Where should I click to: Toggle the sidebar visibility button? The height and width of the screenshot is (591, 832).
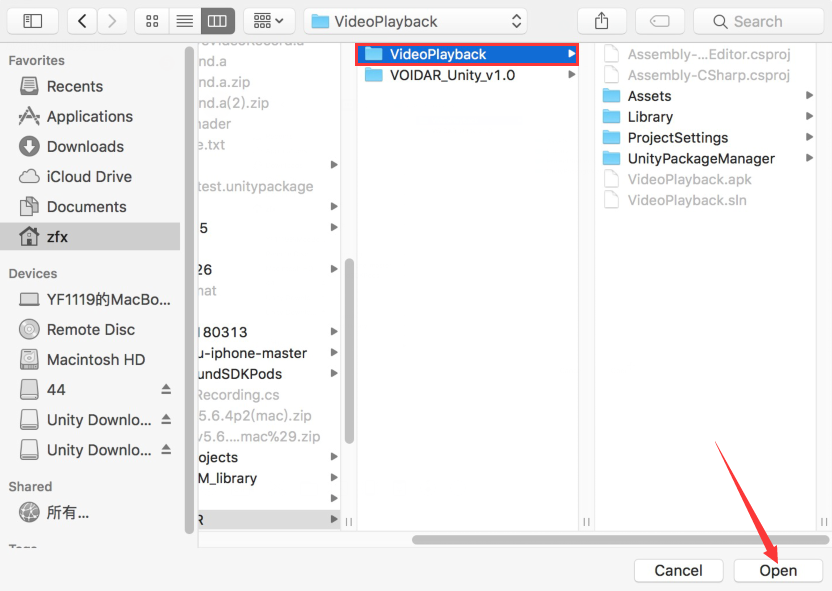coord(33,21)
